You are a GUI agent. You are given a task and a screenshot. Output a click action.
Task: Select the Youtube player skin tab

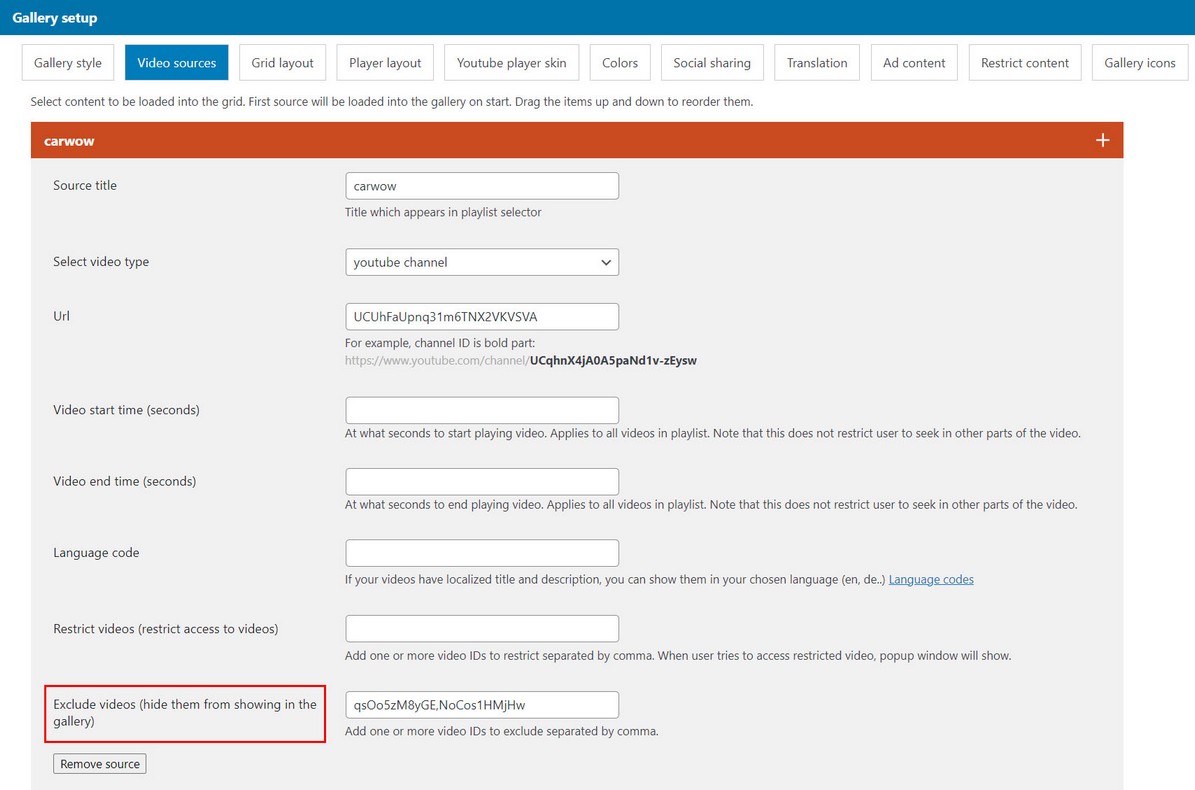[511, 62]
